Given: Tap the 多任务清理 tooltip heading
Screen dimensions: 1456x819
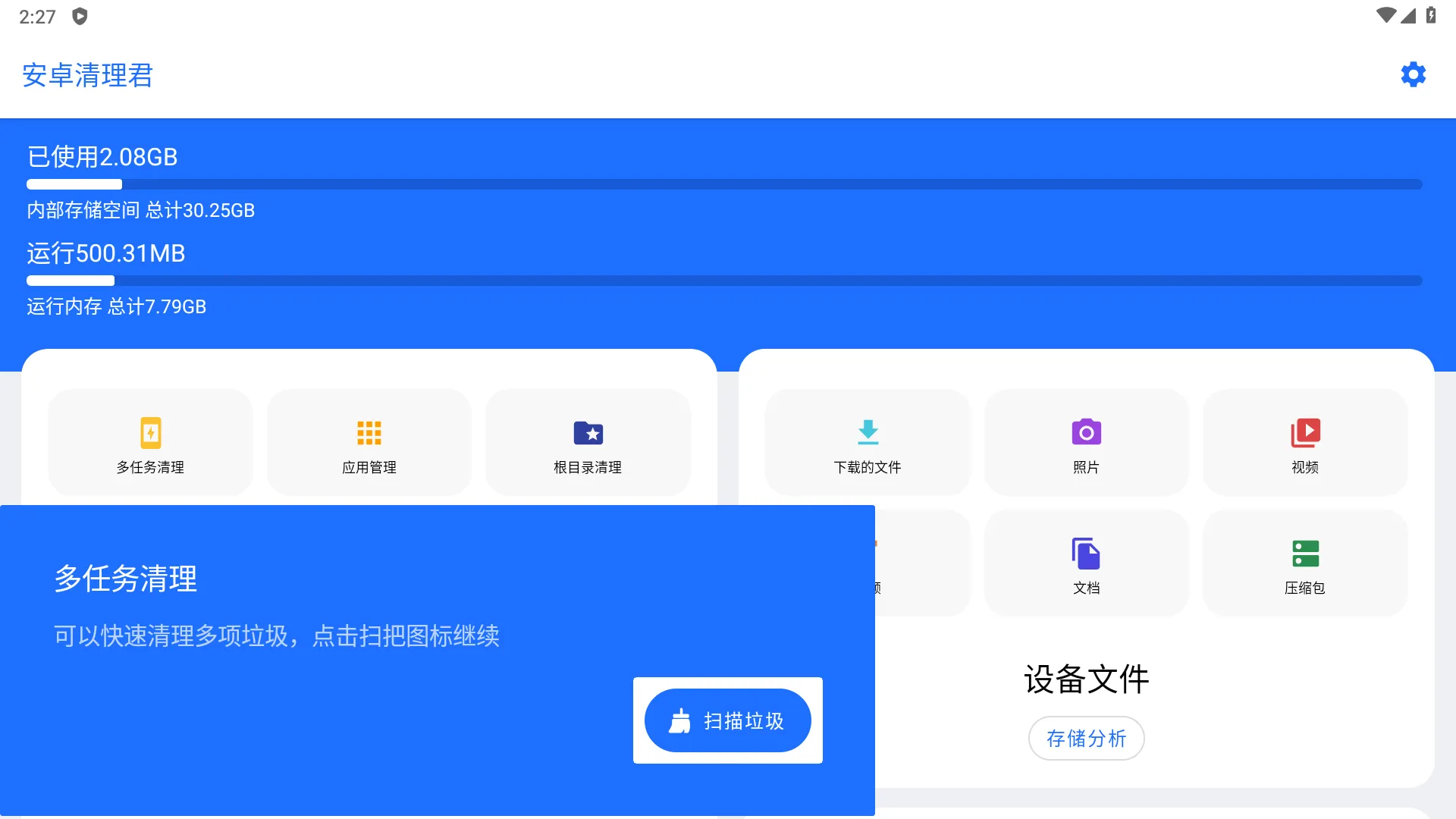Looking at the screenshot, I should 126,579.
